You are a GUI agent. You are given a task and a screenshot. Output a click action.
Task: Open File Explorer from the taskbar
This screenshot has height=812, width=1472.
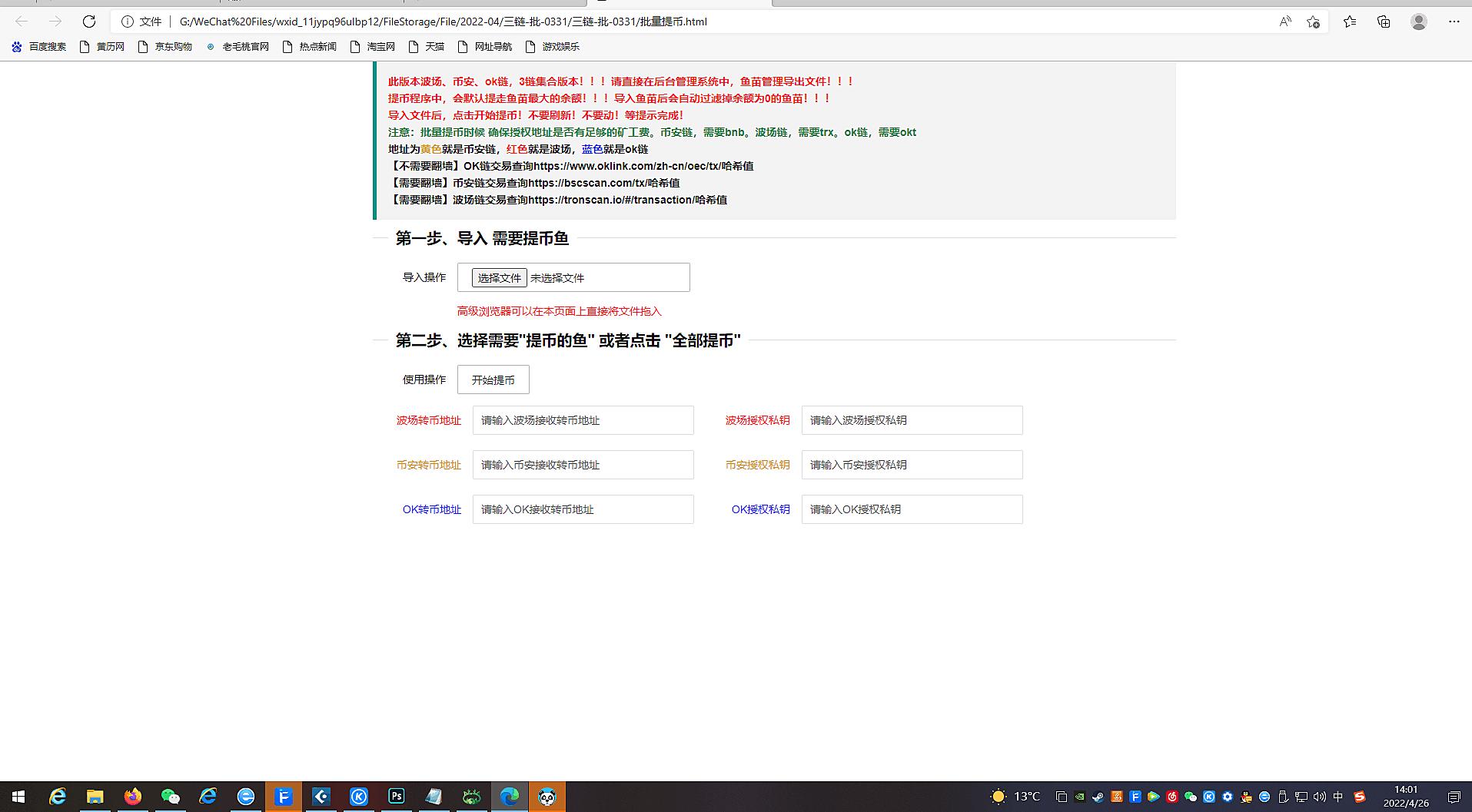click(x=95, y=797)
